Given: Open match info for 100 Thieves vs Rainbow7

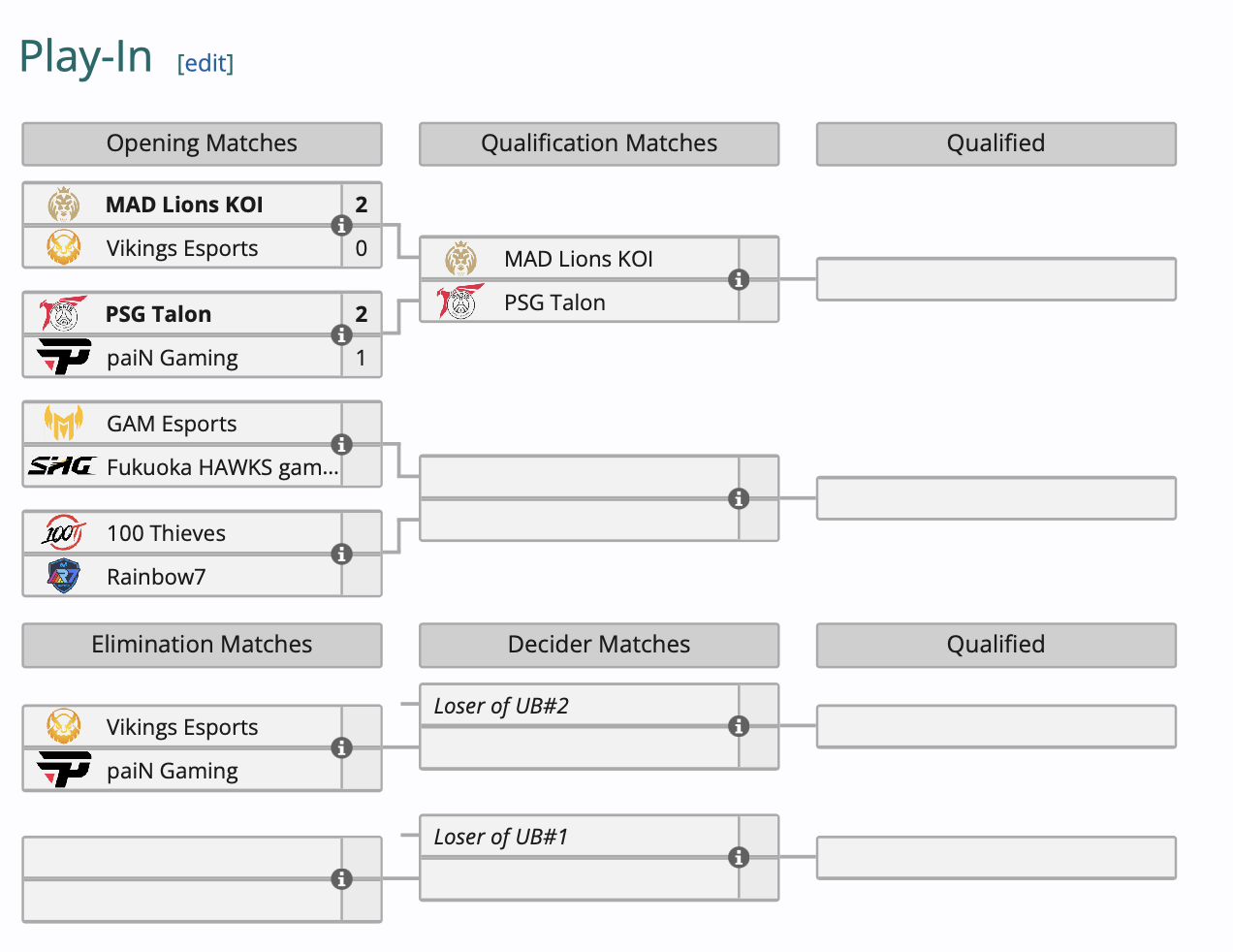Looking at the screenshot, I should coord(341,555).
